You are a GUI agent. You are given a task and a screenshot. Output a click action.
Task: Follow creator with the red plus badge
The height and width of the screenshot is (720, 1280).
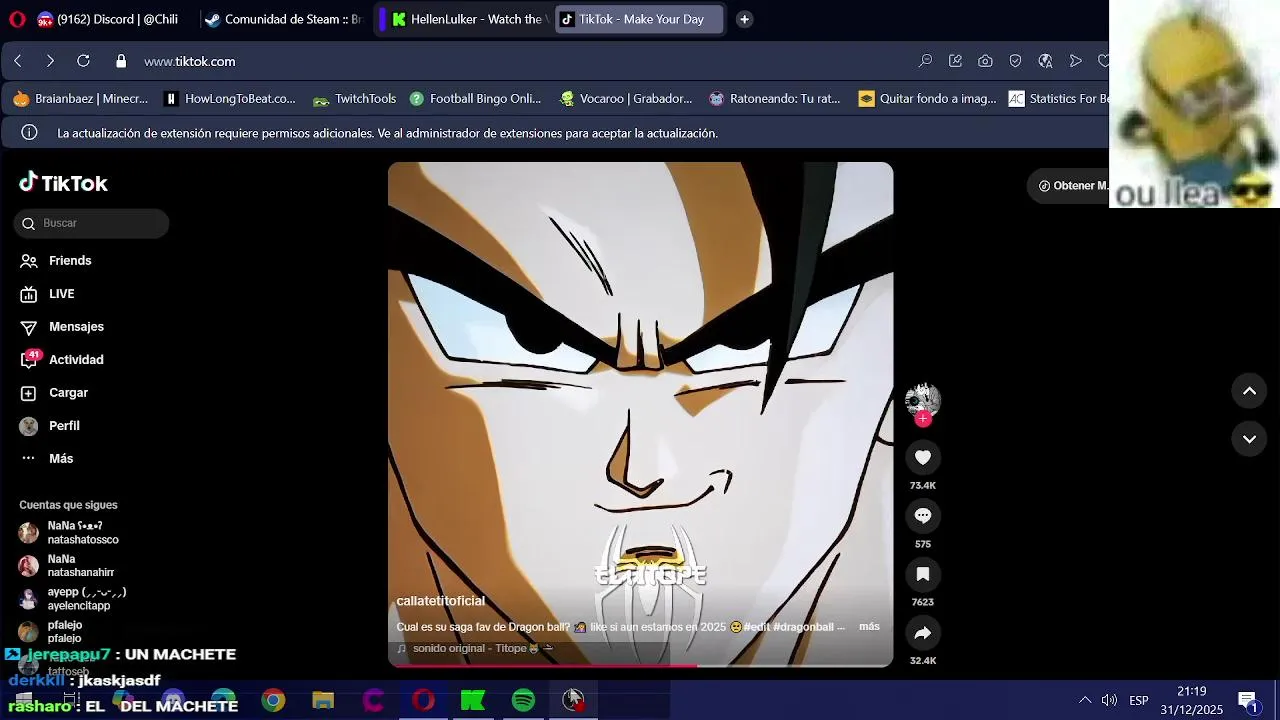coord(923,419)
